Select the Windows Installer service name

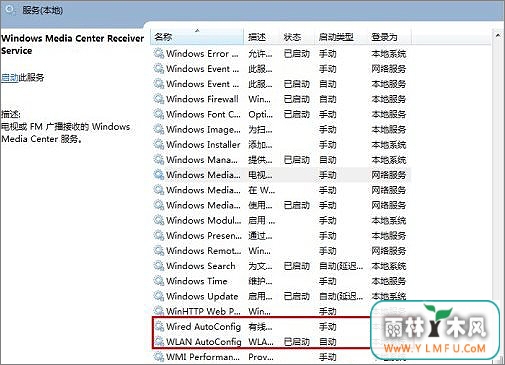coord(203,144)
